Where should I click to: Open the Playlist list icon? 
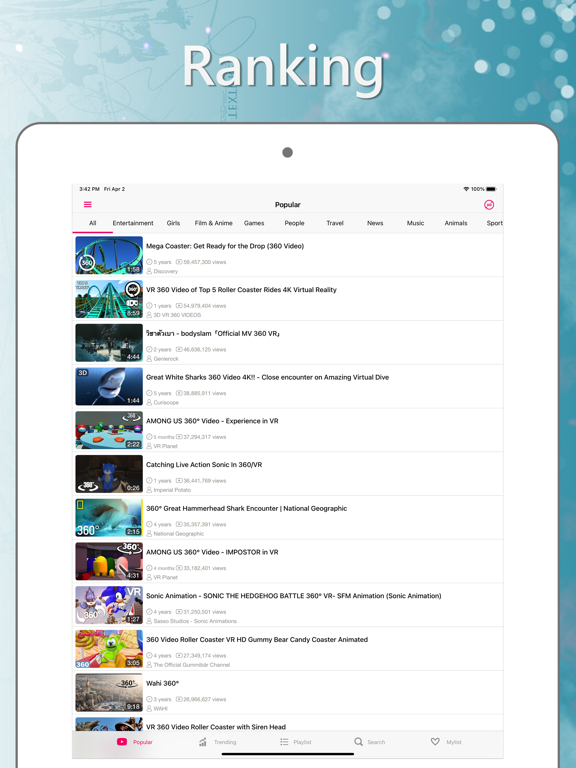click(284, 742)
